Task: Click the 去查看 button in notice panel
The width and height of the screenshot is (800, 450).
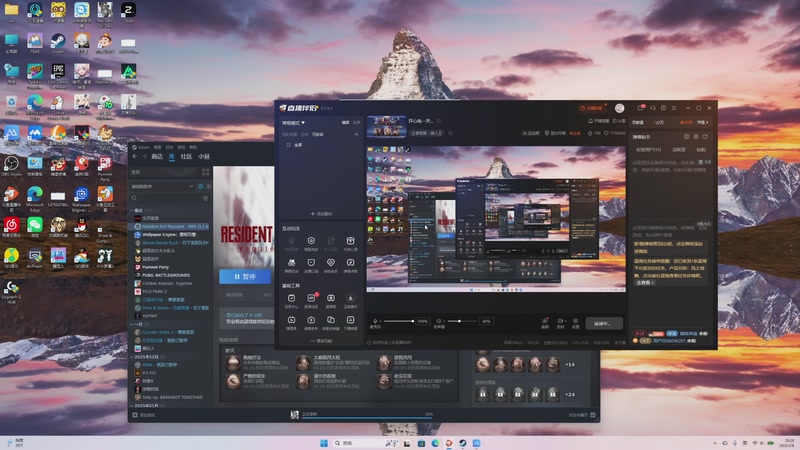Action: (644, 283)
